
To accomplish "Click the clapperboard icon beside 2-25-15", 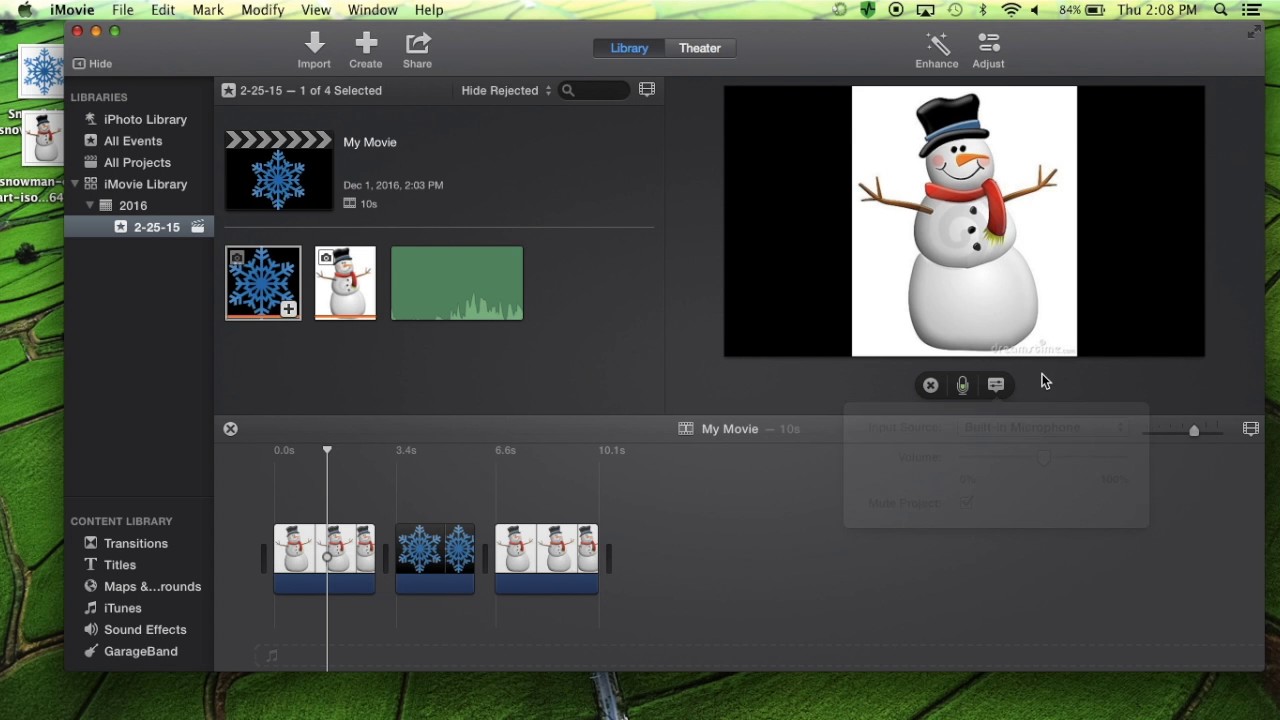I will pyautogui.click(x=198, y=227).
